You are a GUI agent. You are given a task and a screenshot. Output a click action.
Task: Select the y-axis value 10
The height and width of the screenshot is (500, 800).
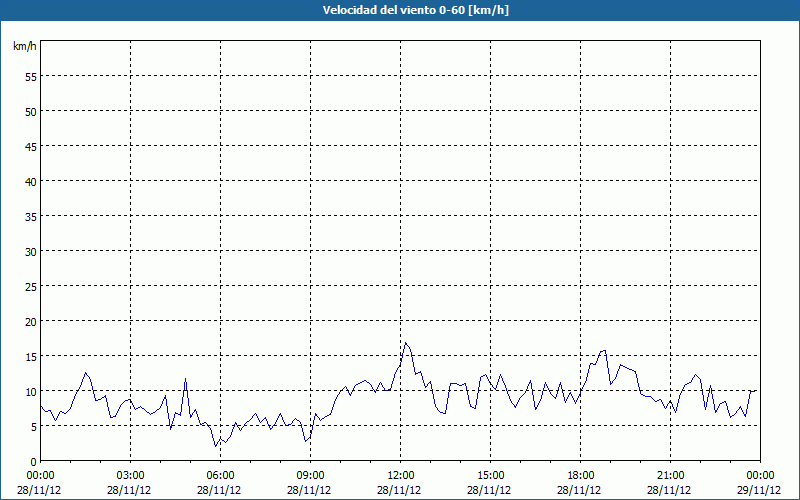point(31,391)
